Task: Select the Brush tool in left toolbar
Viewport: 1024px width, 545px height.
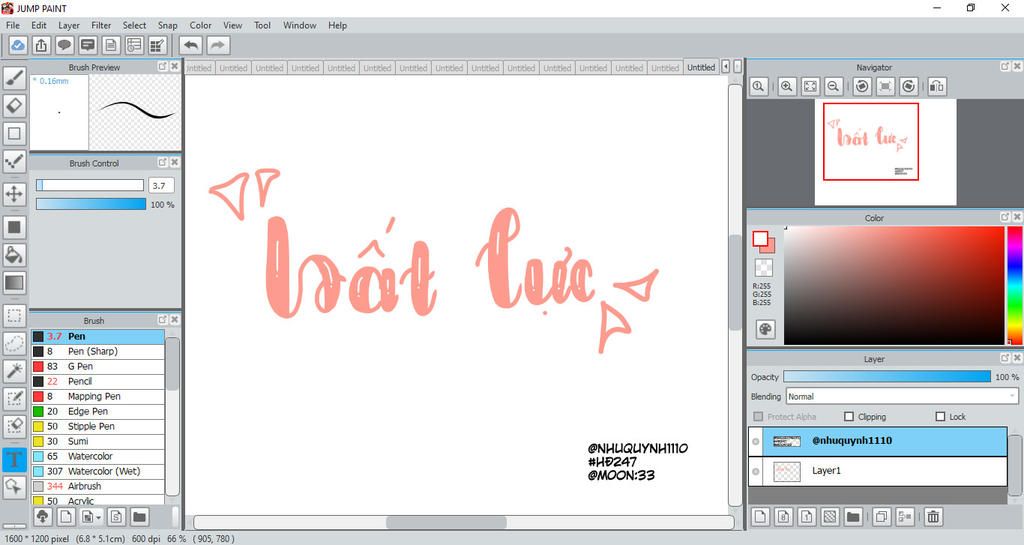Action: pos(14,78)
